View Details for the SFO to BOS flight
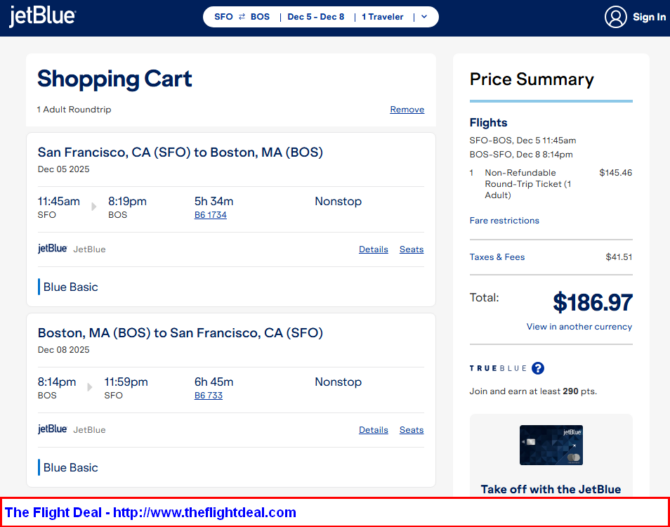Screen dimensions: 670x527 (x=373, y=249)
